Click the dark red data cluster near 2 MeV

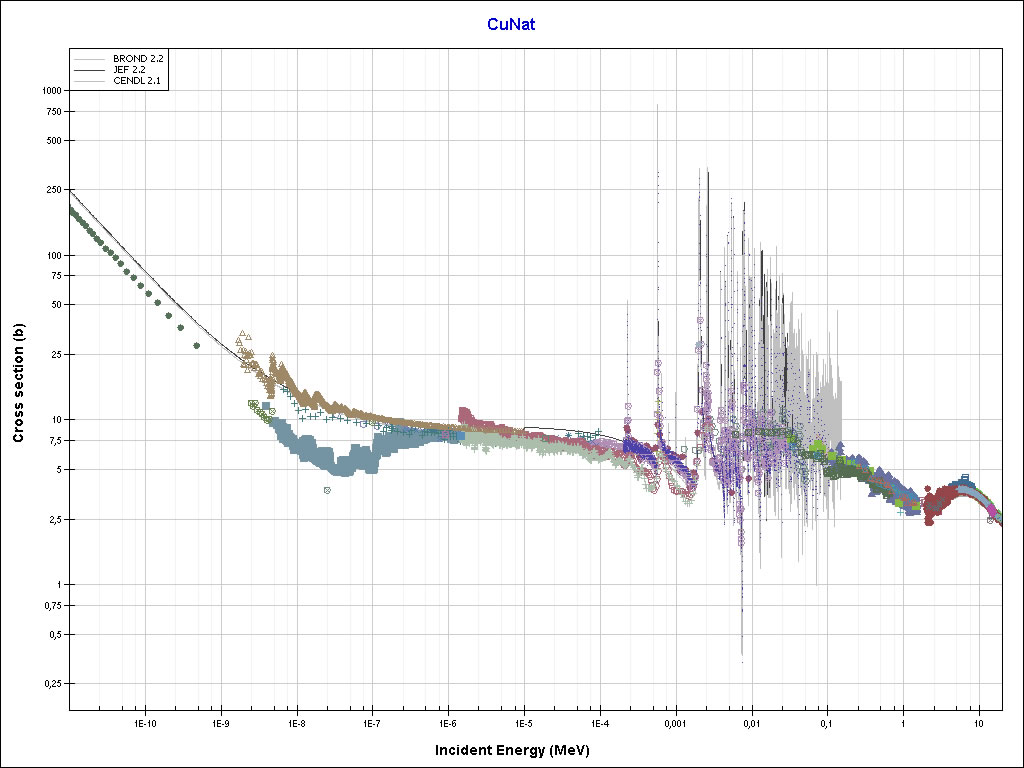click(x=938, y=505)
